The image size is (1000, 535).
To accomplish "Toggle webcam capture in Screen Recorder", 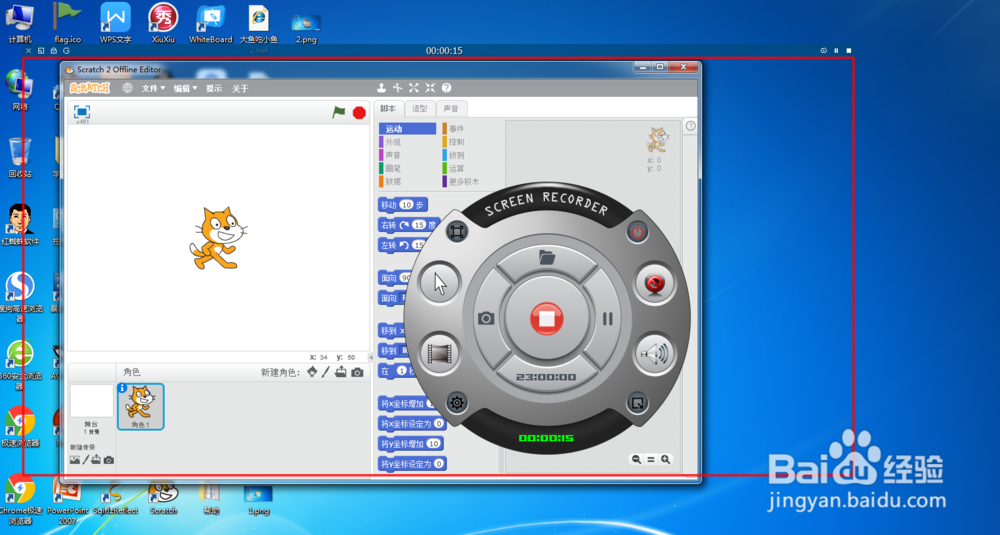I will [654, 283].
